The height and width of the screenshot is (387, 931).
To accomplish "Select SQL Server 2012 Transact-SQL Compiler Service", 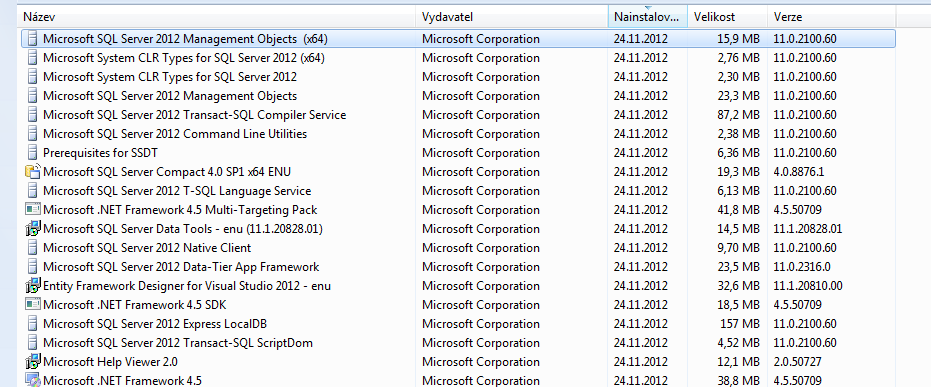I will (x=458, y=115).
